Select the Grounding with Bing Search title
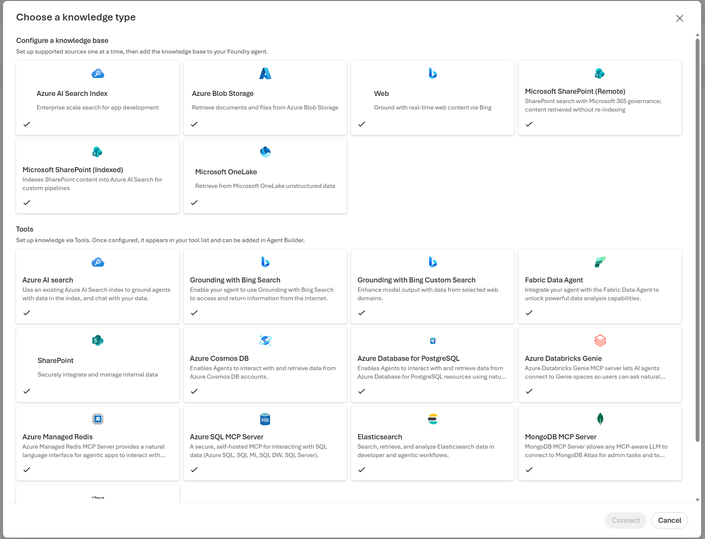Viewport: 705px width, 539px height. point(235,280)
